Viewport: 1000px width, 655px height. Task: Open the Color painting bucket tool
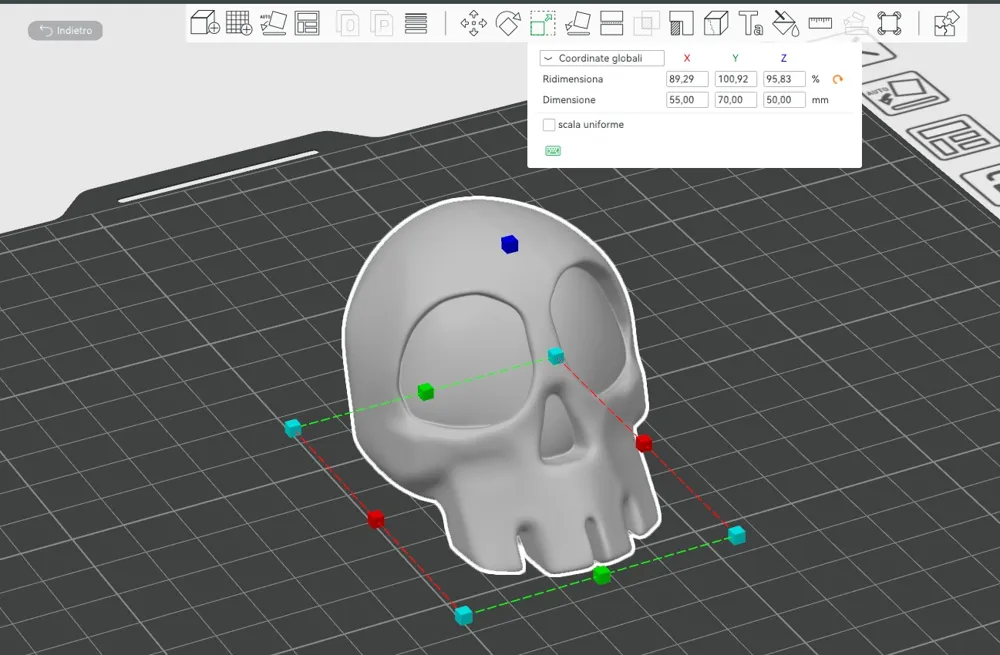785,24
